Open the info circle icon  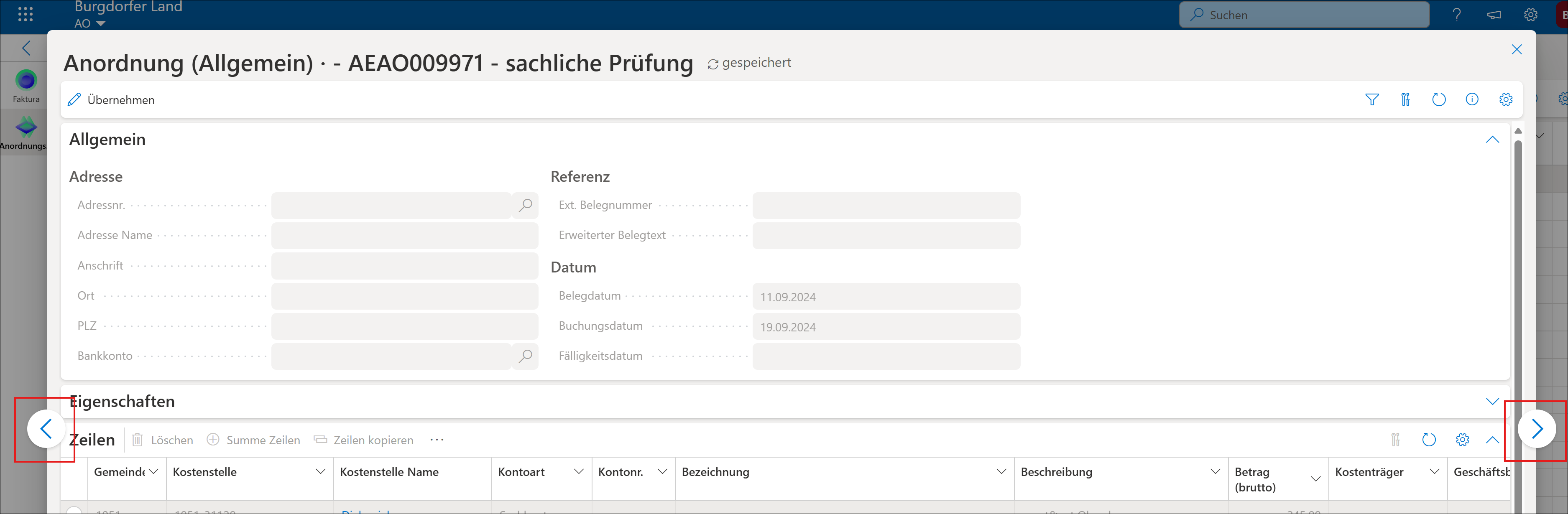coord(1472,100)
